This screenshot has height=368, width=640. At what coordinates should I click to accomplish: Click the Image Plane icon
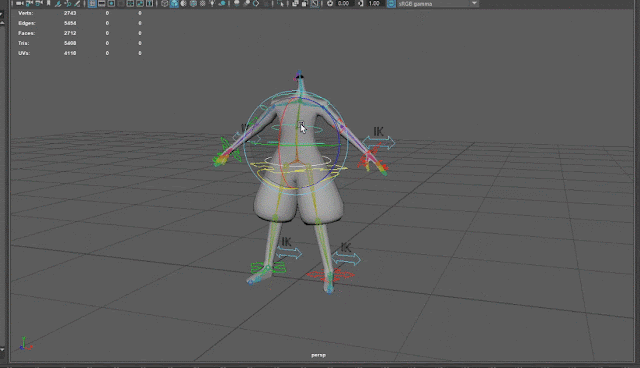58,3
